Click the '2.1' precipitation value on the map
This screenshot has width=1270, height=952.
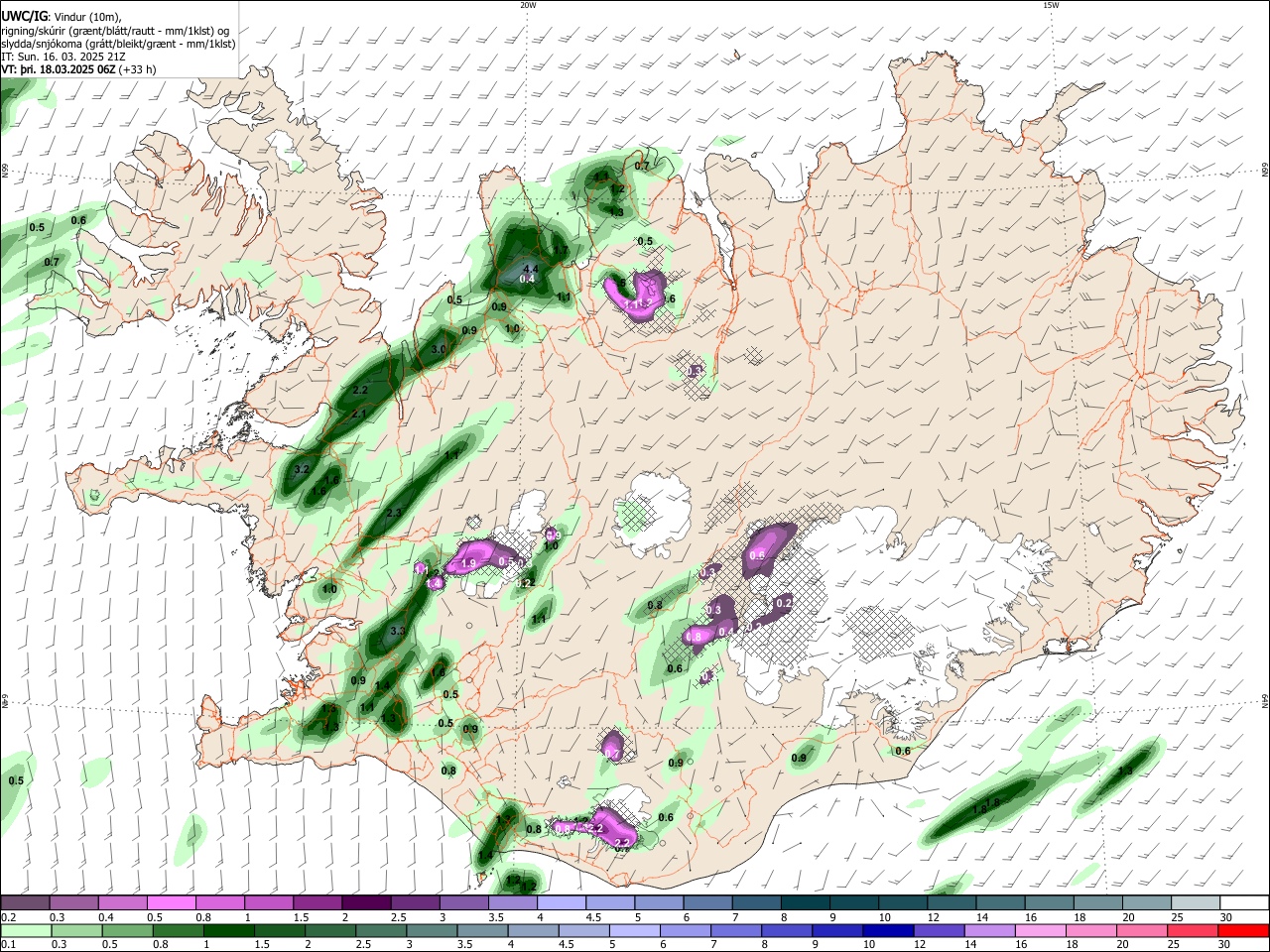tap(359, 414)
